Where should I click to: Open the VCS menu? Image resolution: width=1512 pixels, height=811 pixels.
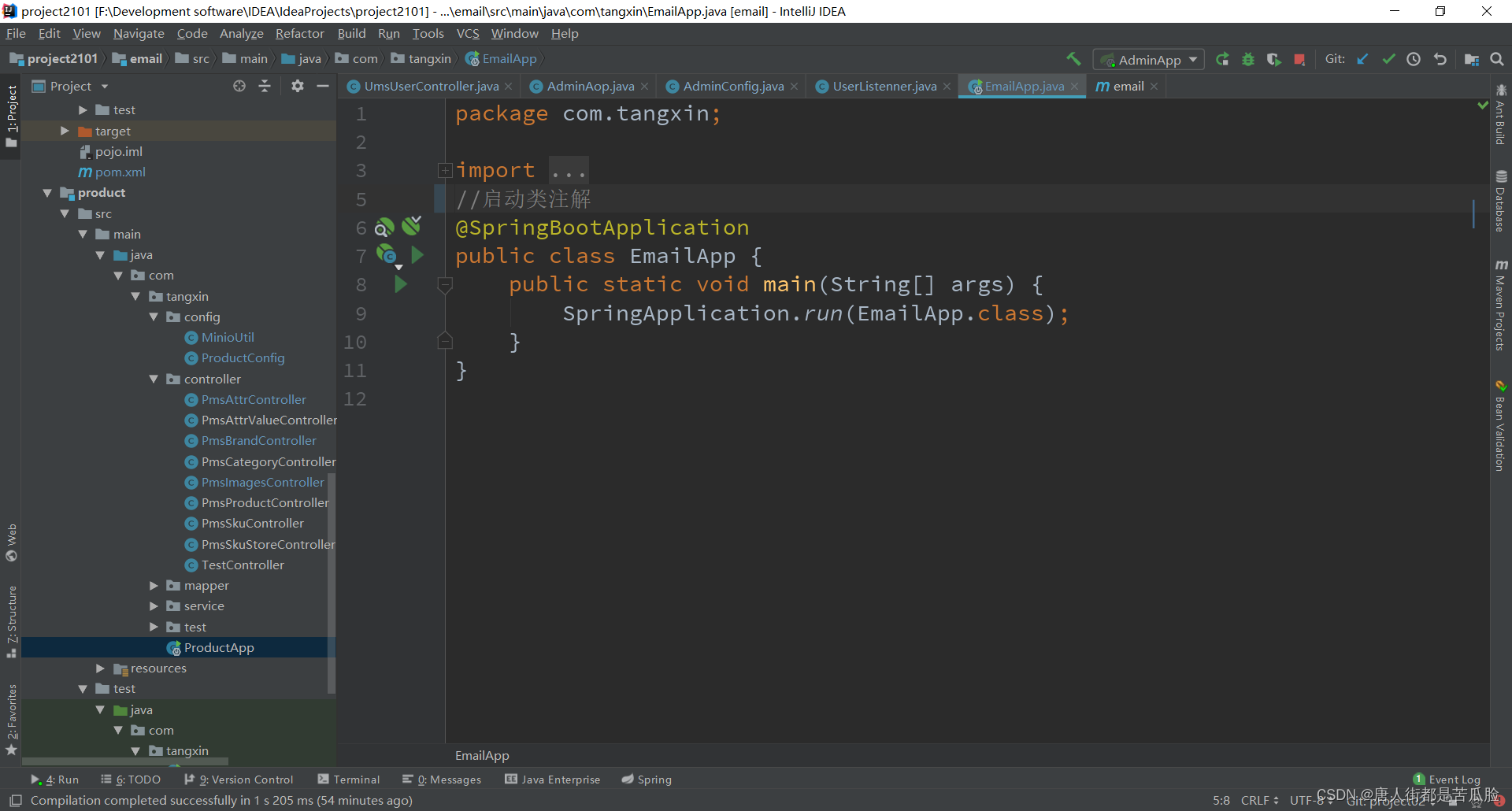pos(468,33)
